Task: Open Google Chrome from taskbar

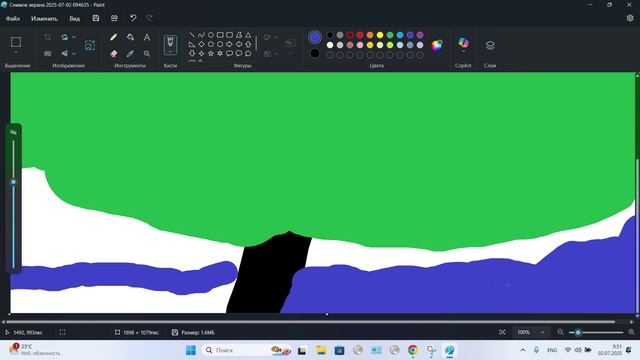Action: (413, 350)
